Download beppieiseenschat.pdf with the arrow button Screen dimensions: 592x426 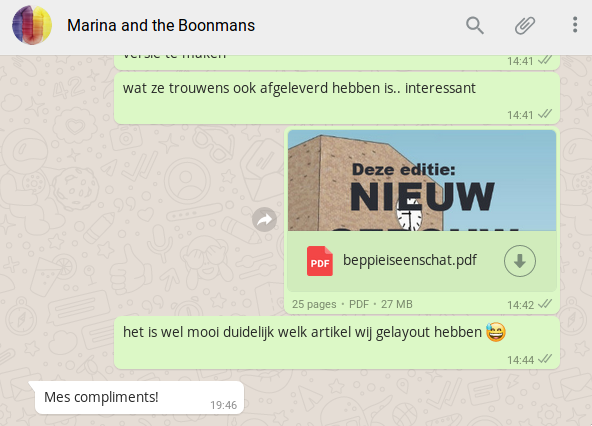point(520,261)
